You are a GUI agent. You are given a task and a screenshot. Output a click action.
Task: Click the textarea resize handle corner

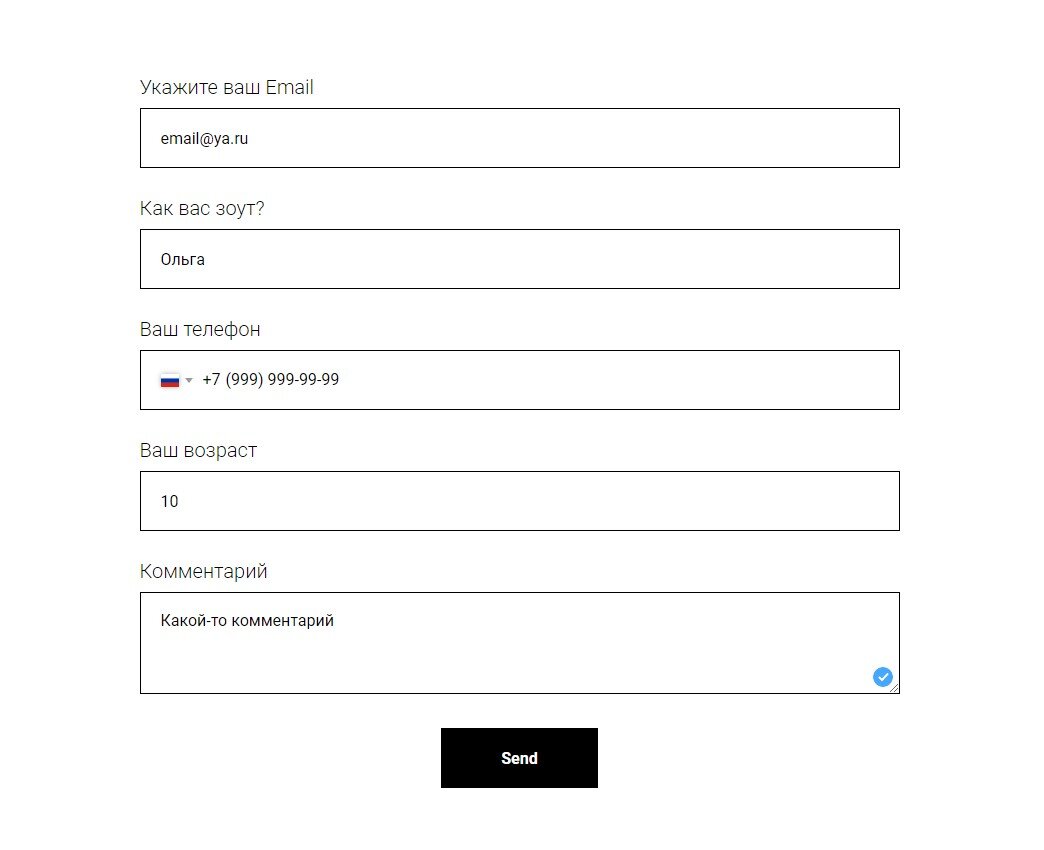pos(895,688)
